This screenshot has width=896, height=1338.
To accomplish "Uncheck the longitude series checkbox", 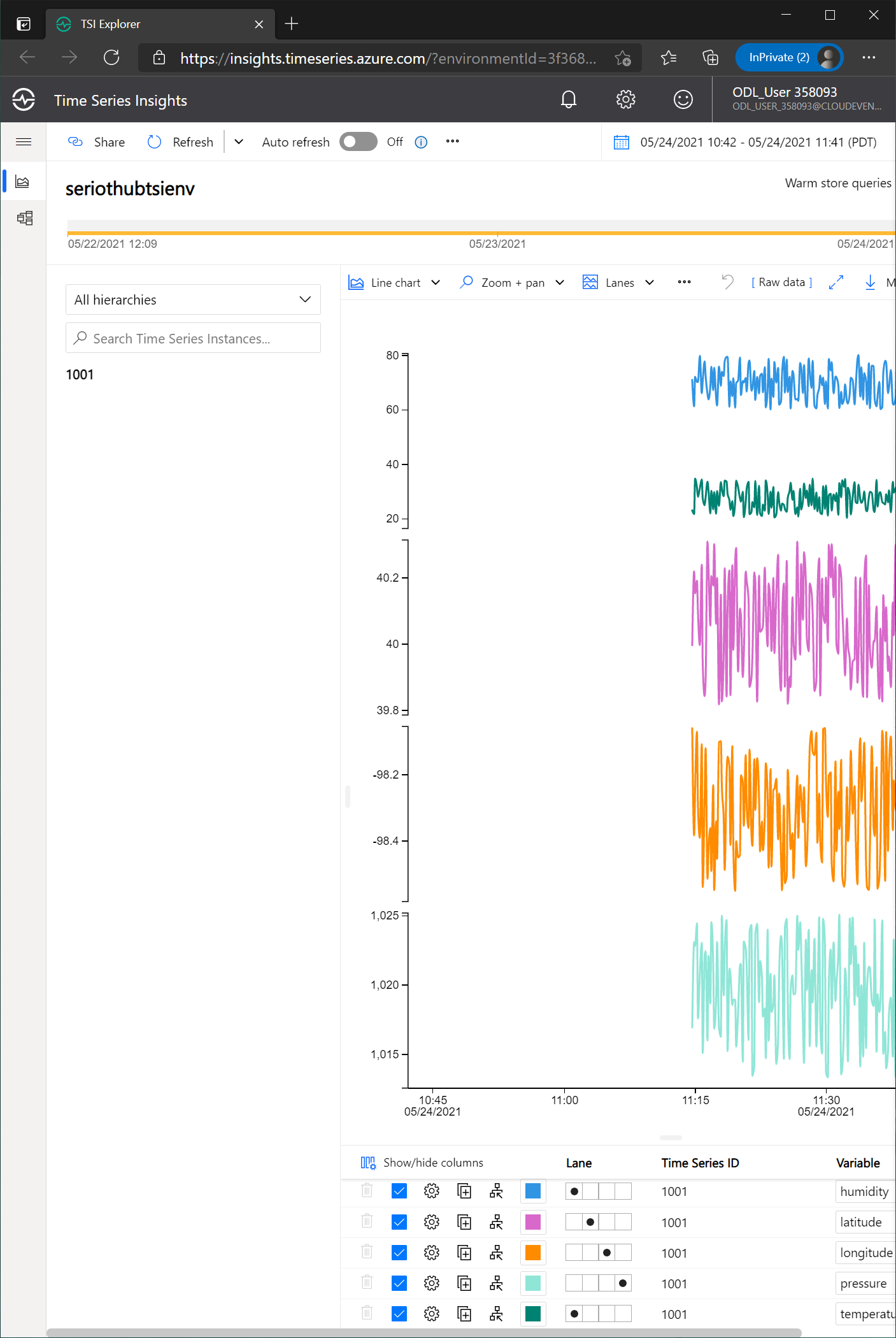I will (399, 1253).
